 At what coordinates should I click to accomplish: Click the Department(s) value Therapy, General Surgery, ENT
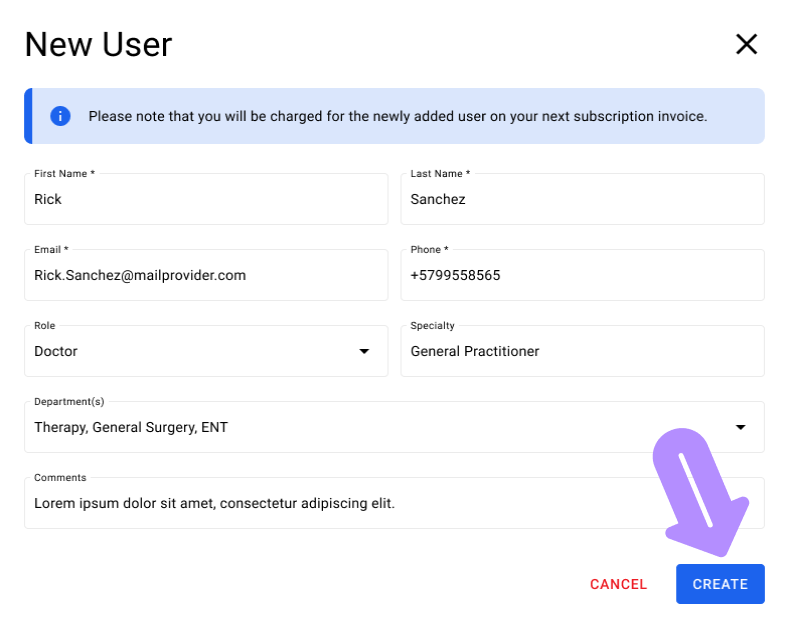coord(131,427)
